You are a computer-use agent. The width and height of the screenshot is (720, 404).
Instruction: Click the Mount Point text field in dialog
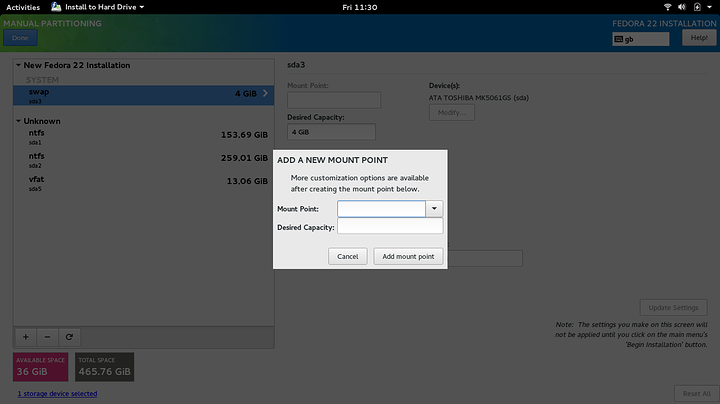pos(381,209)
